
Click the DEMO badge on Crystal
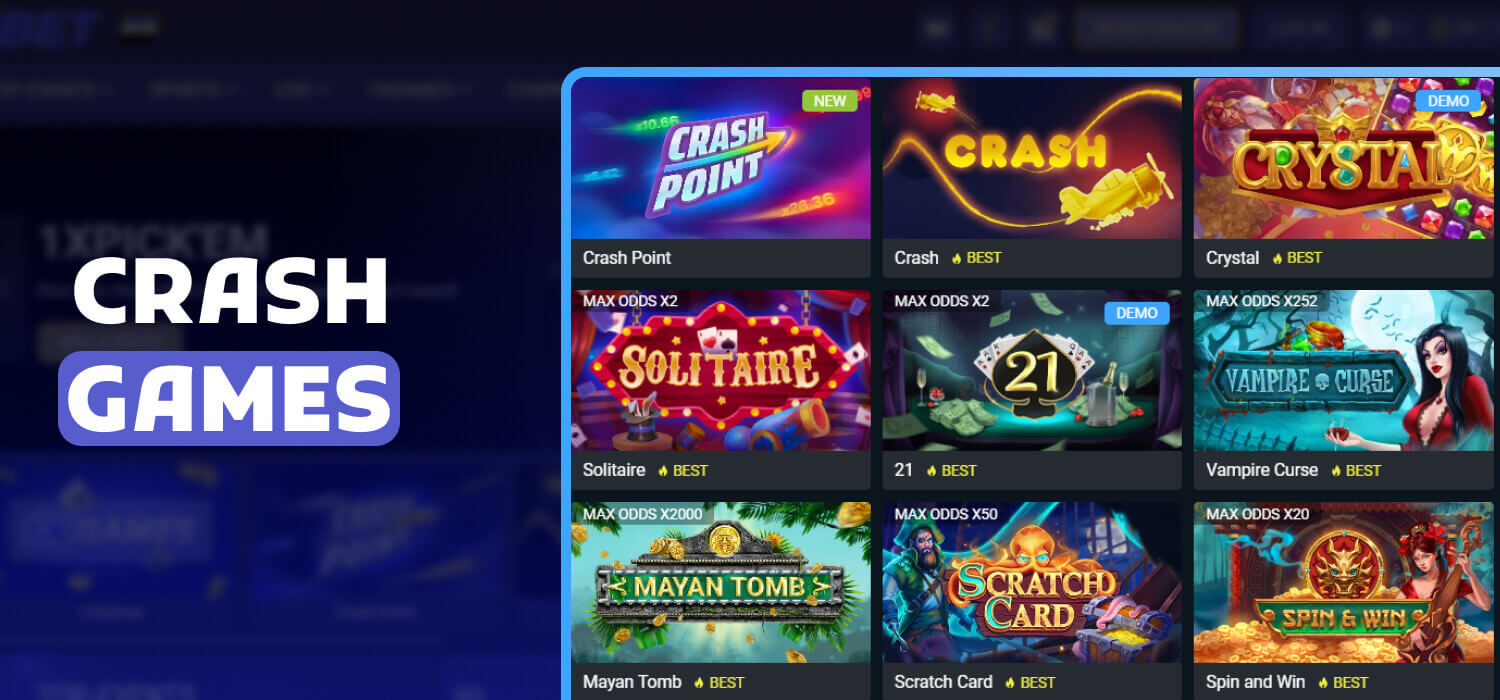(x=1448, y=100)
